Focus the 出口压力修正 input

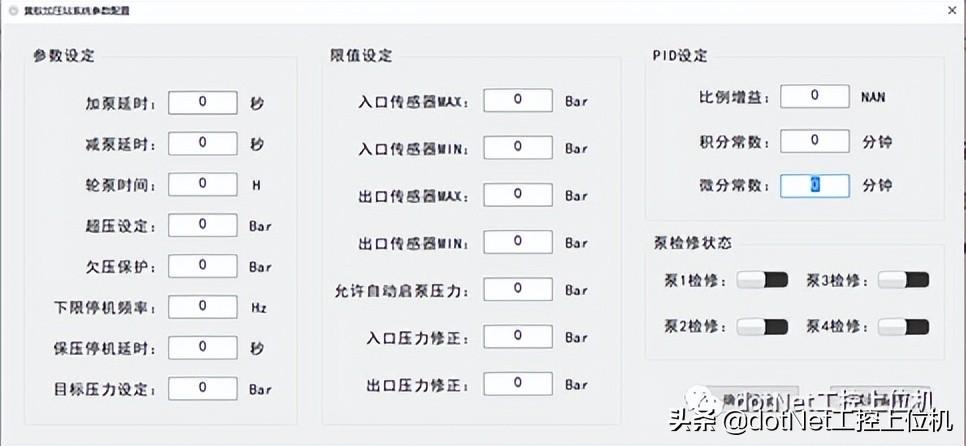click(518, 384)
